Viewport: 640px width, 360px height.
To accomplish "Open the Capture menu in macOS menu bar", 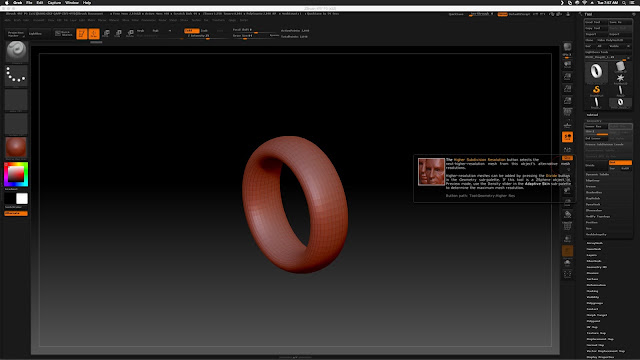I will [54, 2].
